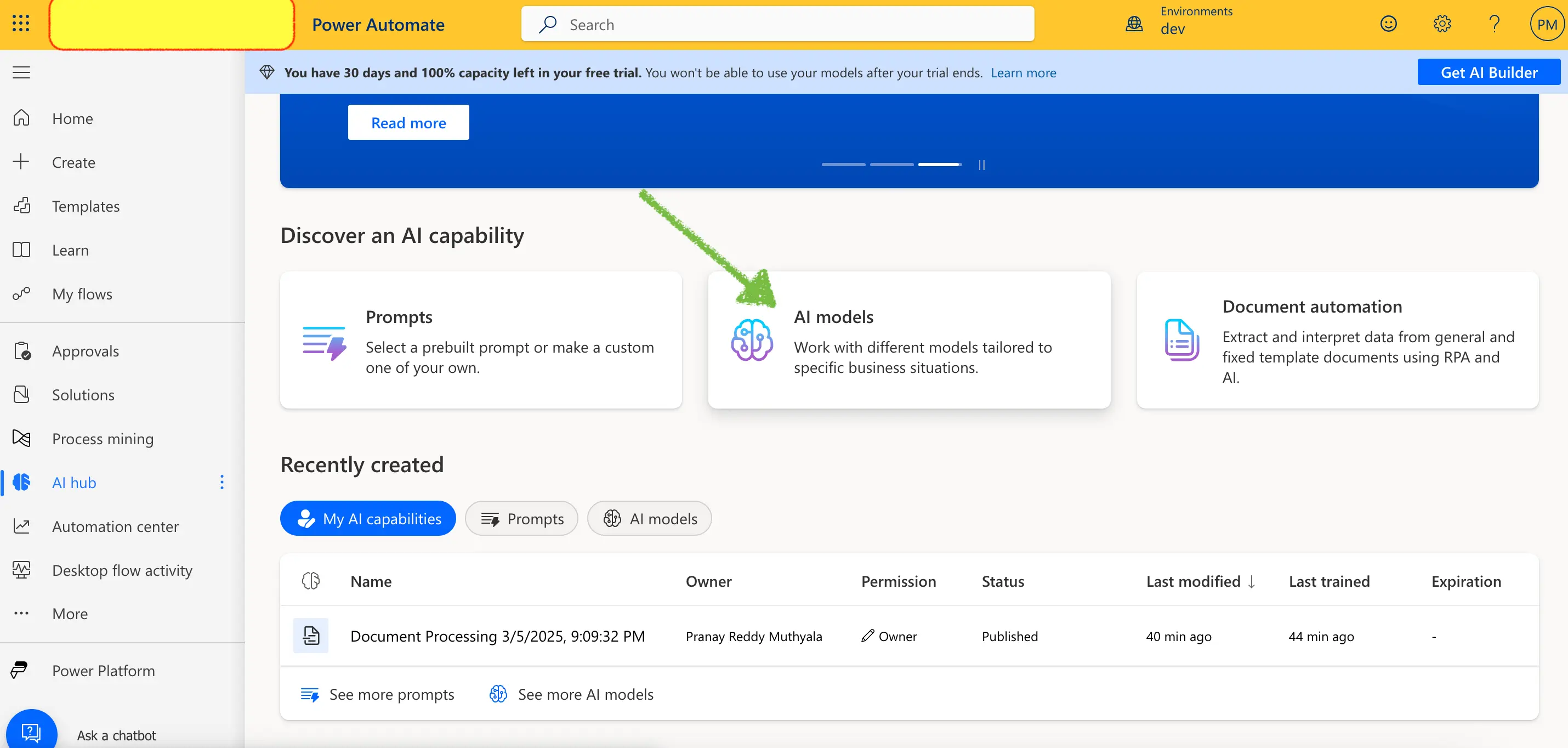This screenshot has width=1568, height=748.
Task: Open Solutions in the sidebar
Action: pos(83,394)
